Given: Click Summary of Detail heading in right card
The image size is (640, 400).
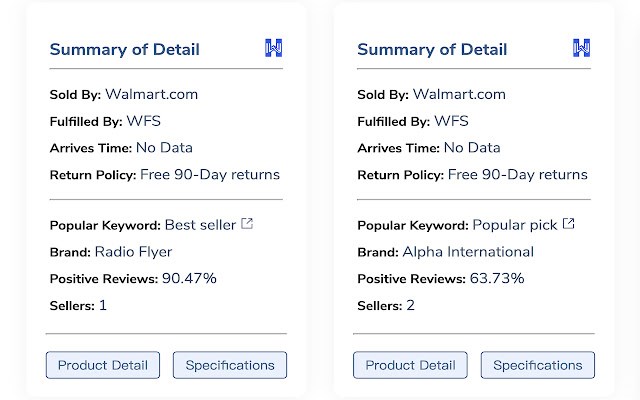Looking at the screenshot, I should point(432,50).
